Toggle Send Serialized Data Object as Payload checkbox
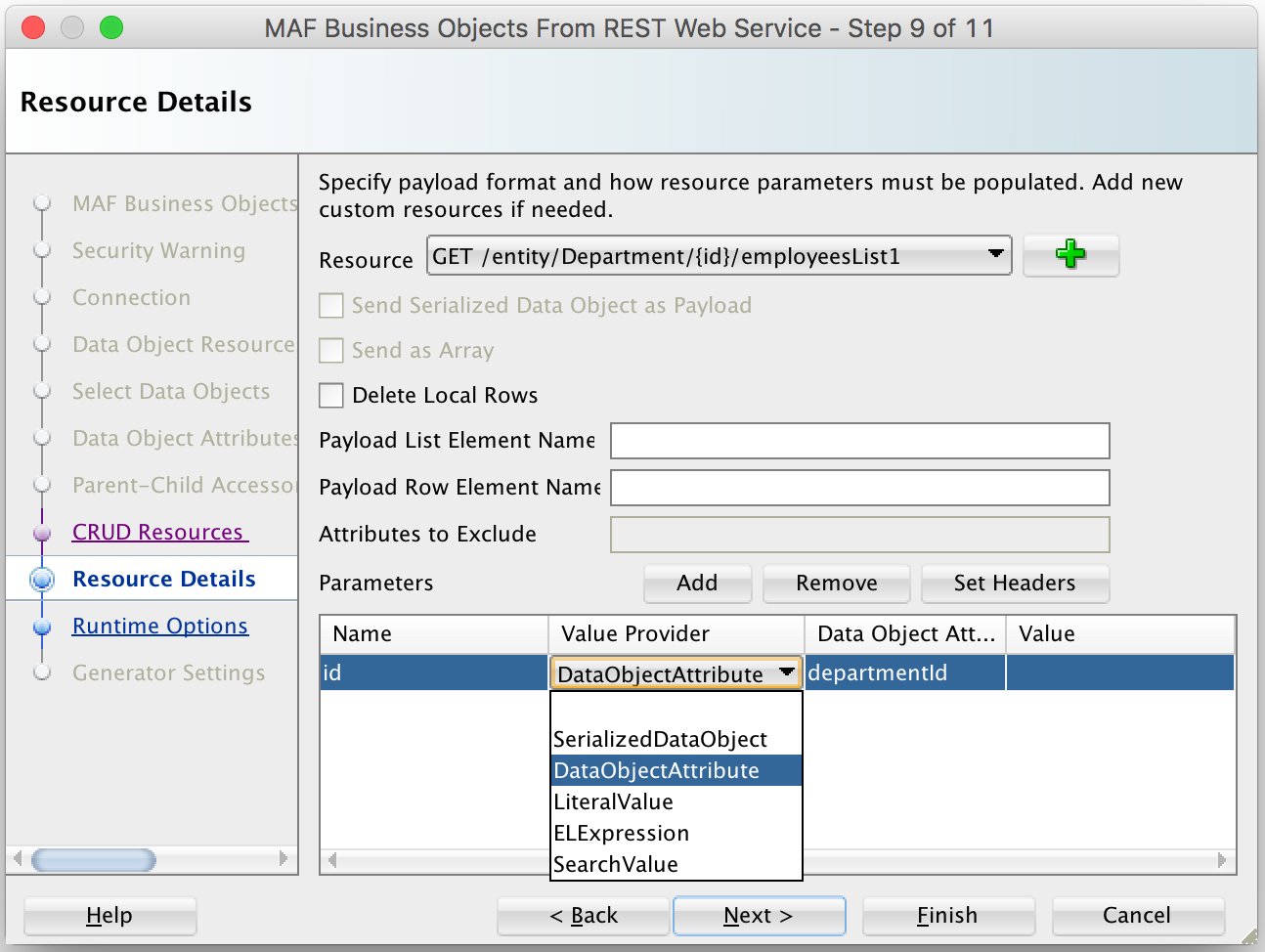The width and height of the screenshot is (1265, 952). pos(331,306)
